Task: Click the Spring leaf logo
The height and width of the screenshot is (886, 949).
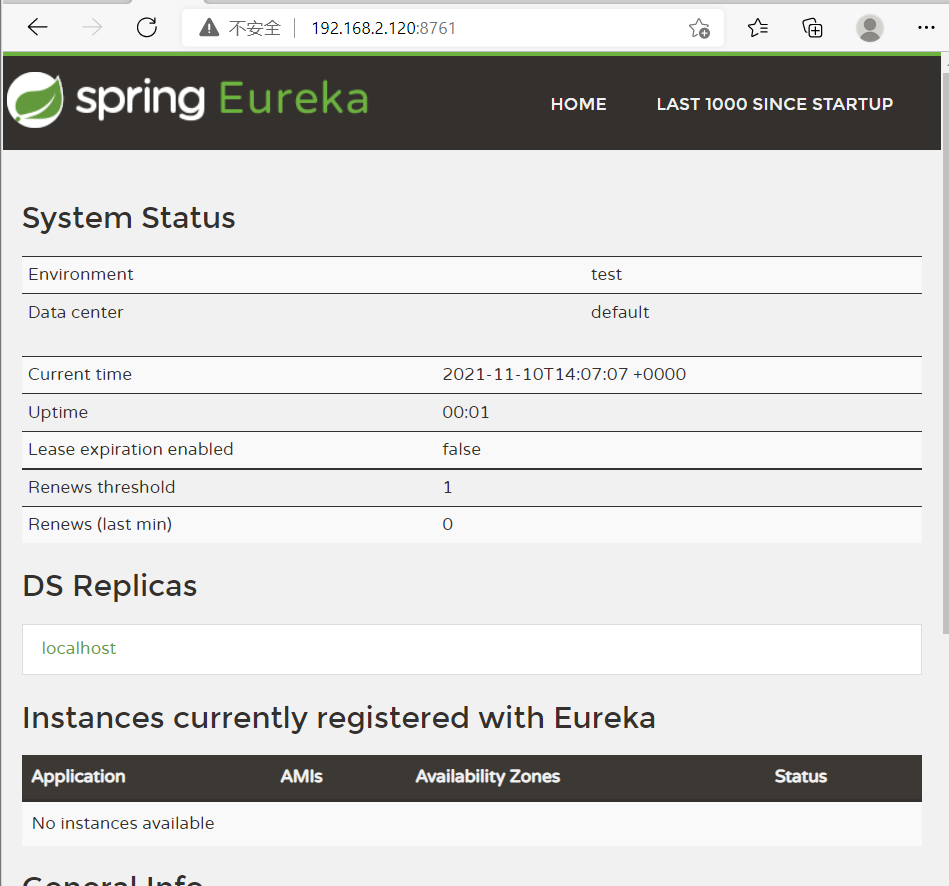Action: pos(35,100)
